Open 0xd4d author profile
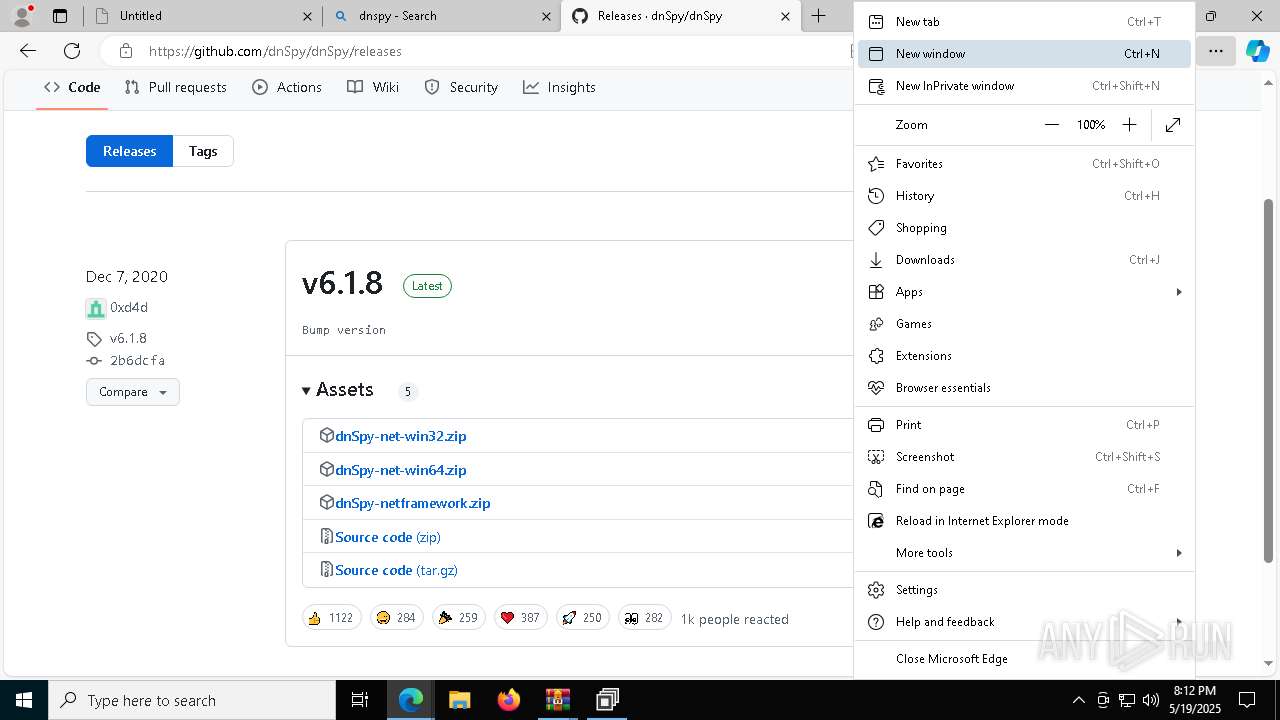 coord(129,308)
